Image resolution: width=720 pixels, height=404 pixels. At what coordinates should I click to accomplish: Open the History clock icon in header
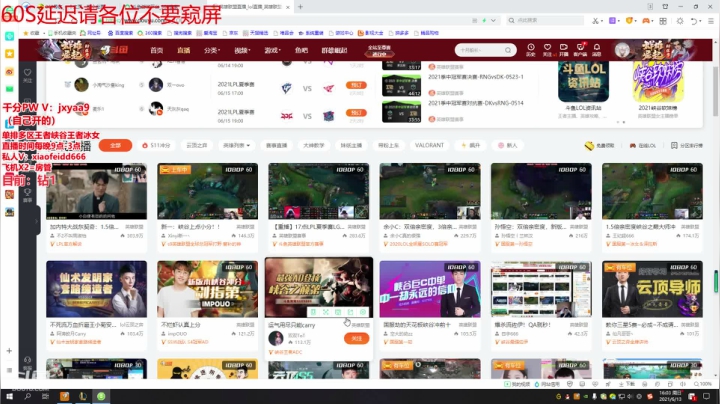[x=531, y=48]
